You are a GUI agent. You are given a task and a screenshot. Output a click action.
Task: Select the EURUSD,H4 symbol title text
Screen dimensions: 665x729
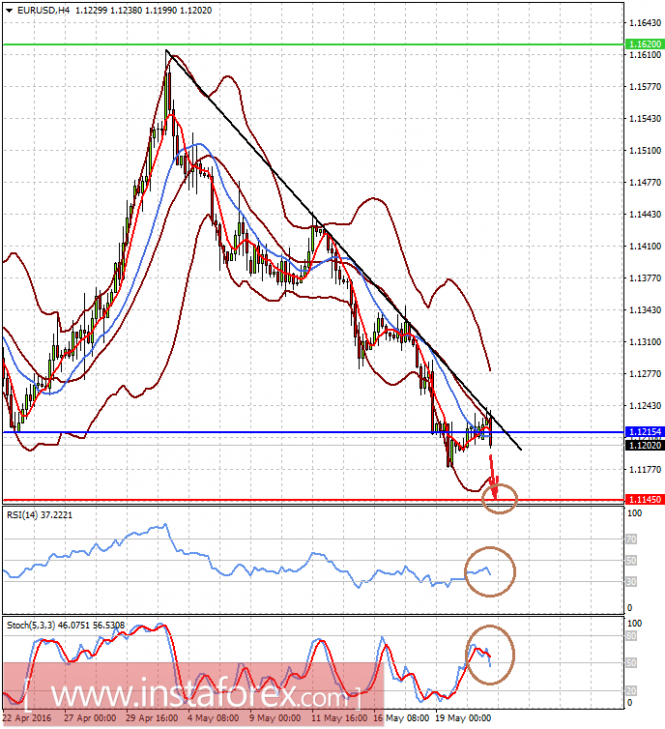click(43, 10)
